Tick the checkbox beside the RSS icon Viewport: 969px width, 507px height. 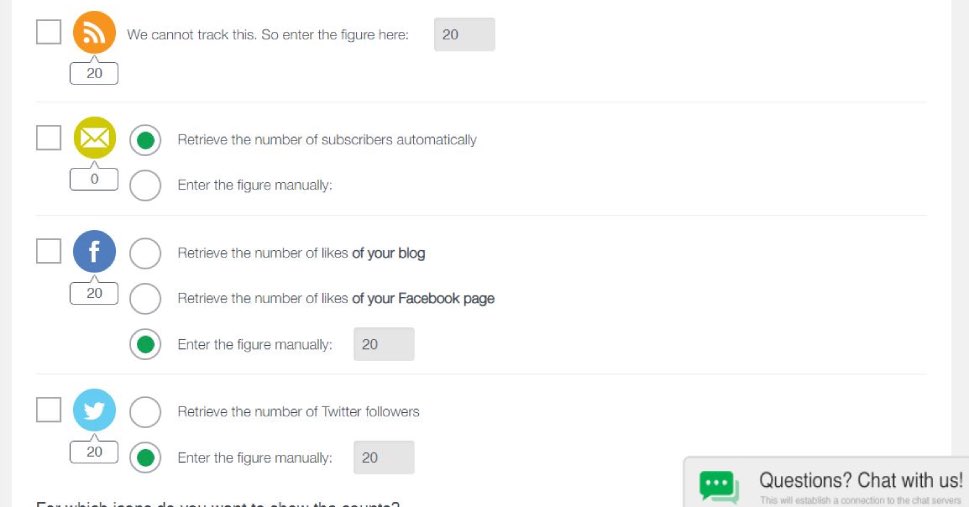[x=48, y=32]
